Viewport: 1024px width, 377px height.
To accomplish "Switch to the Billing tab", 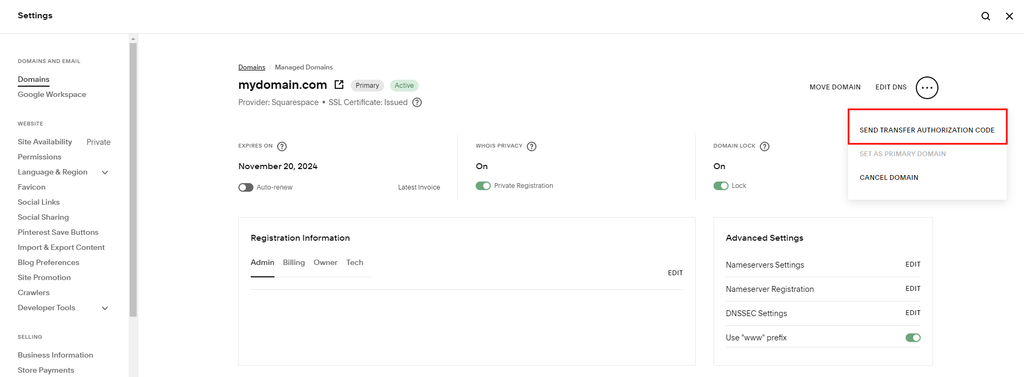I will pos(294,263).
